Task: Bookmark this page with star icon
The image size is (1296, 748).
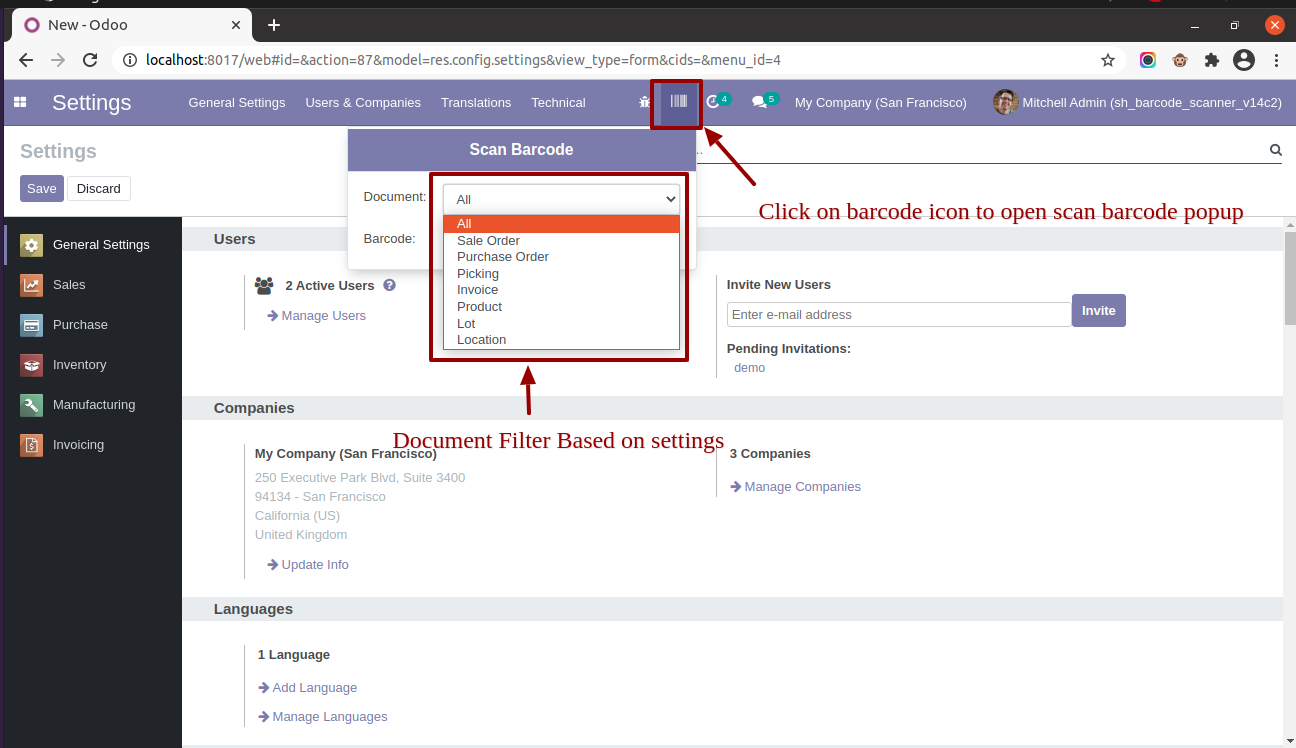Action: click(1108, 60)
